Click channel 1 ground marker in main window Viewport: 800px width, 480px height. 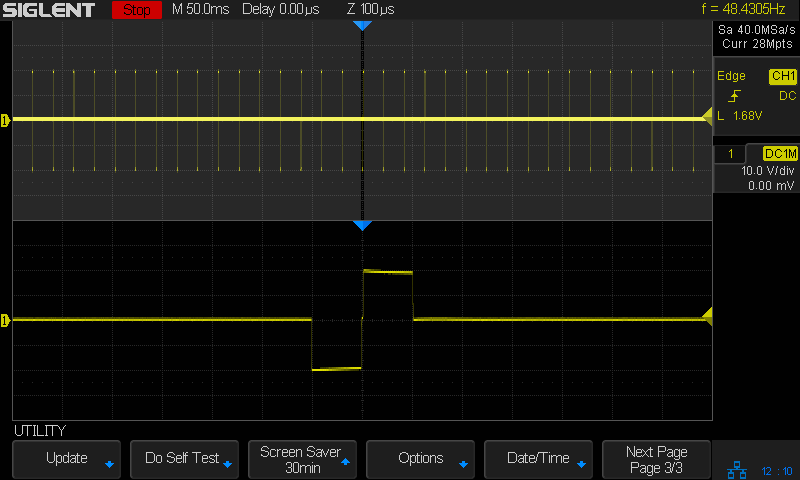click(x=5, y=120)
